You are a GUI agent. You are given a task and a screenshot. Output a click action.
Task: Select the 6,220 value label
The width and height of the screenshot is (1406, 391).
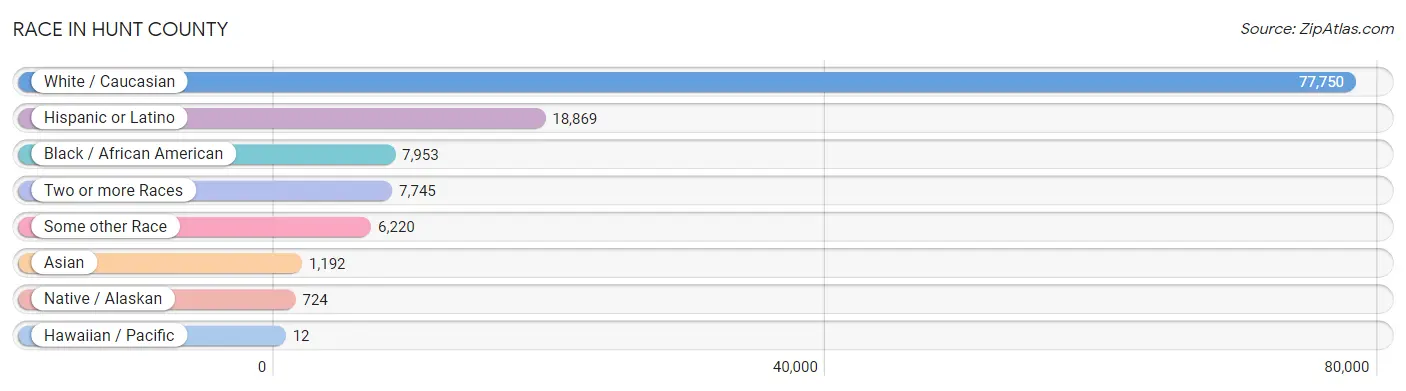(x=396, y=227)
